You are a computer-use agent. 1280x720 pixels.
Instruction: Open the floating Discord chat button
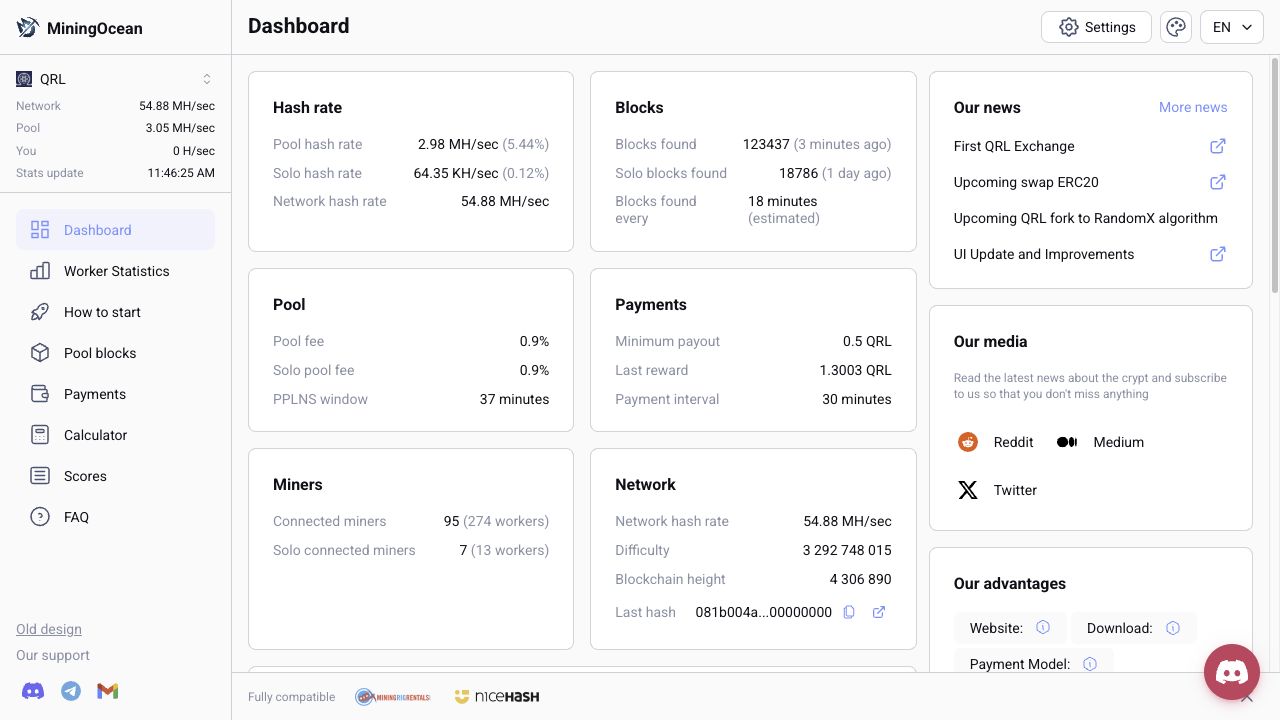(1231, 672)
